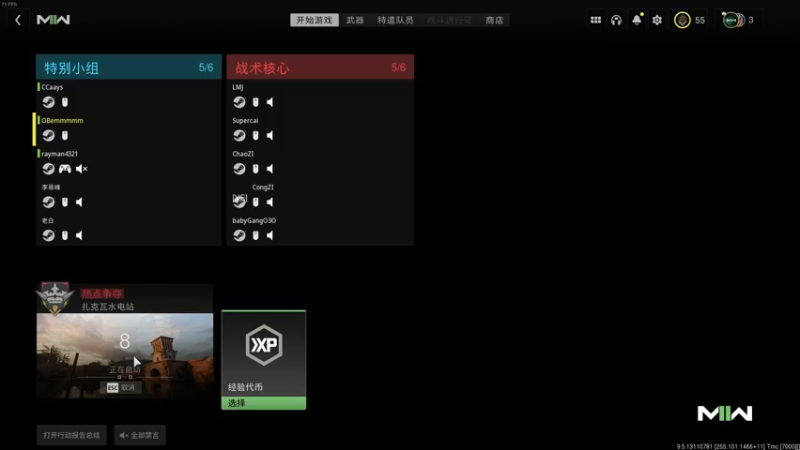Click Steam icon for LMJ

tap(239, 102)
